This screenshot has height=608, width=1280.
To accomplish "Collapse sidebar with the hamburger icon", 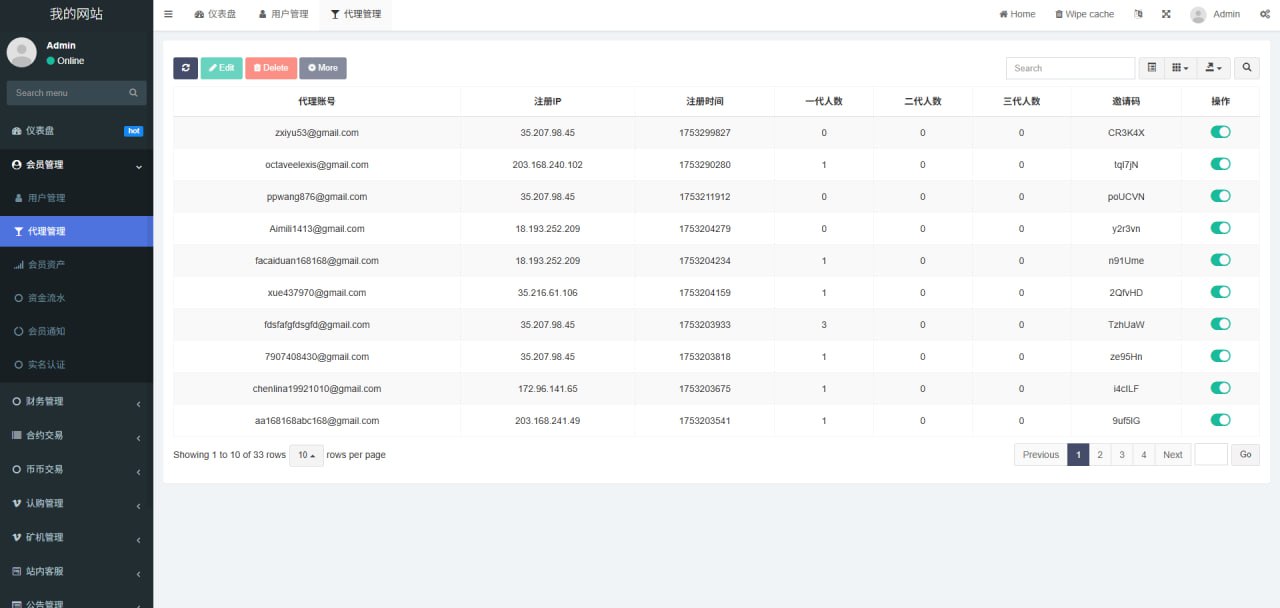I will point(168,14).
